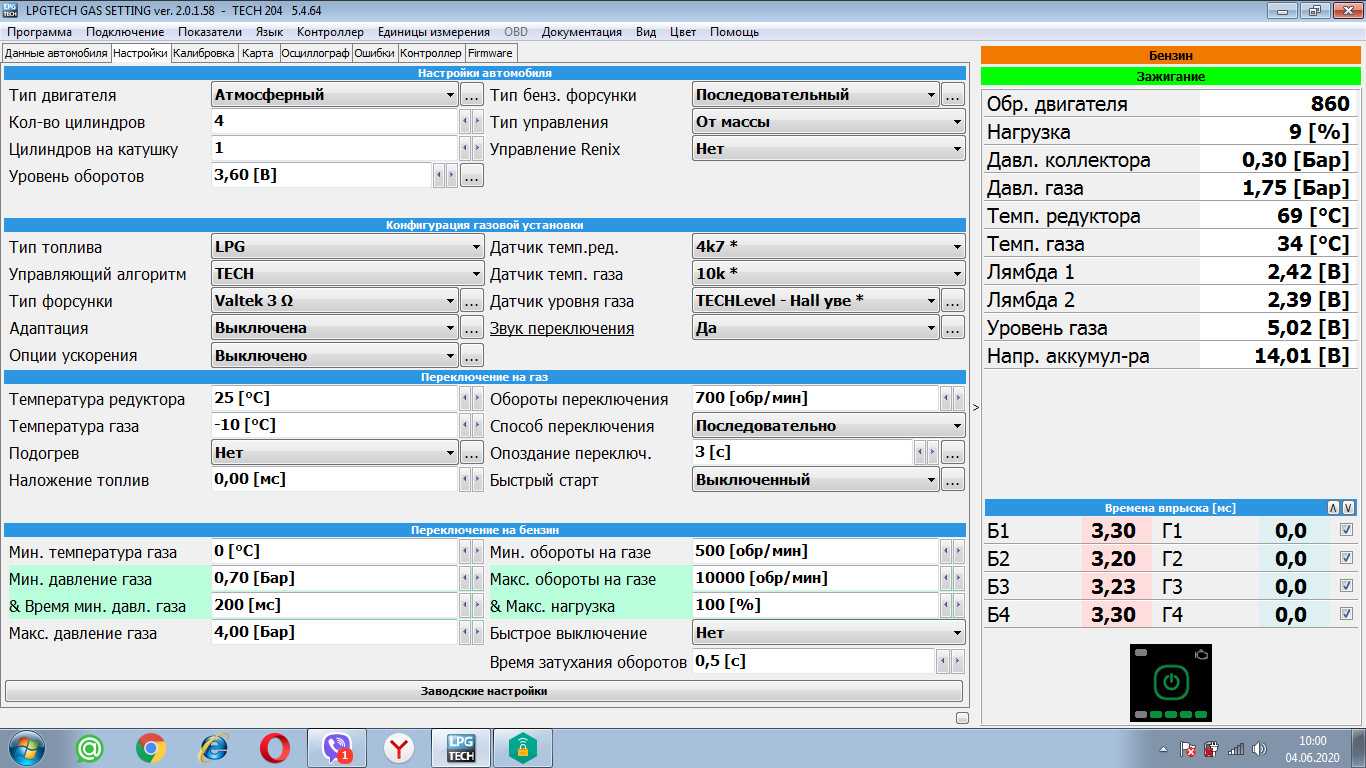Viewport: 1366px width, 768px height.
Task: Open the Документация menu
Action: (x=582, y=32)
